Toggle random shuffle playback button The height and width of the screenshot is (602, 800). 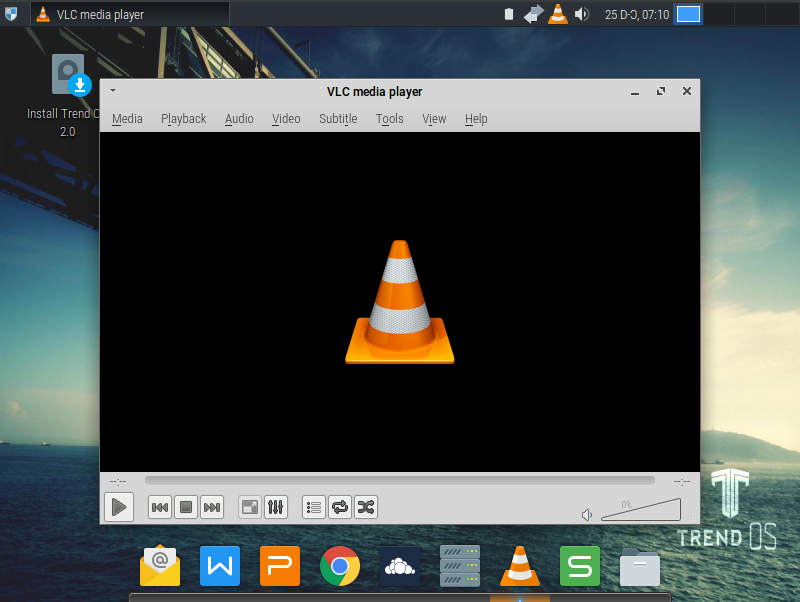coord(366,507)
